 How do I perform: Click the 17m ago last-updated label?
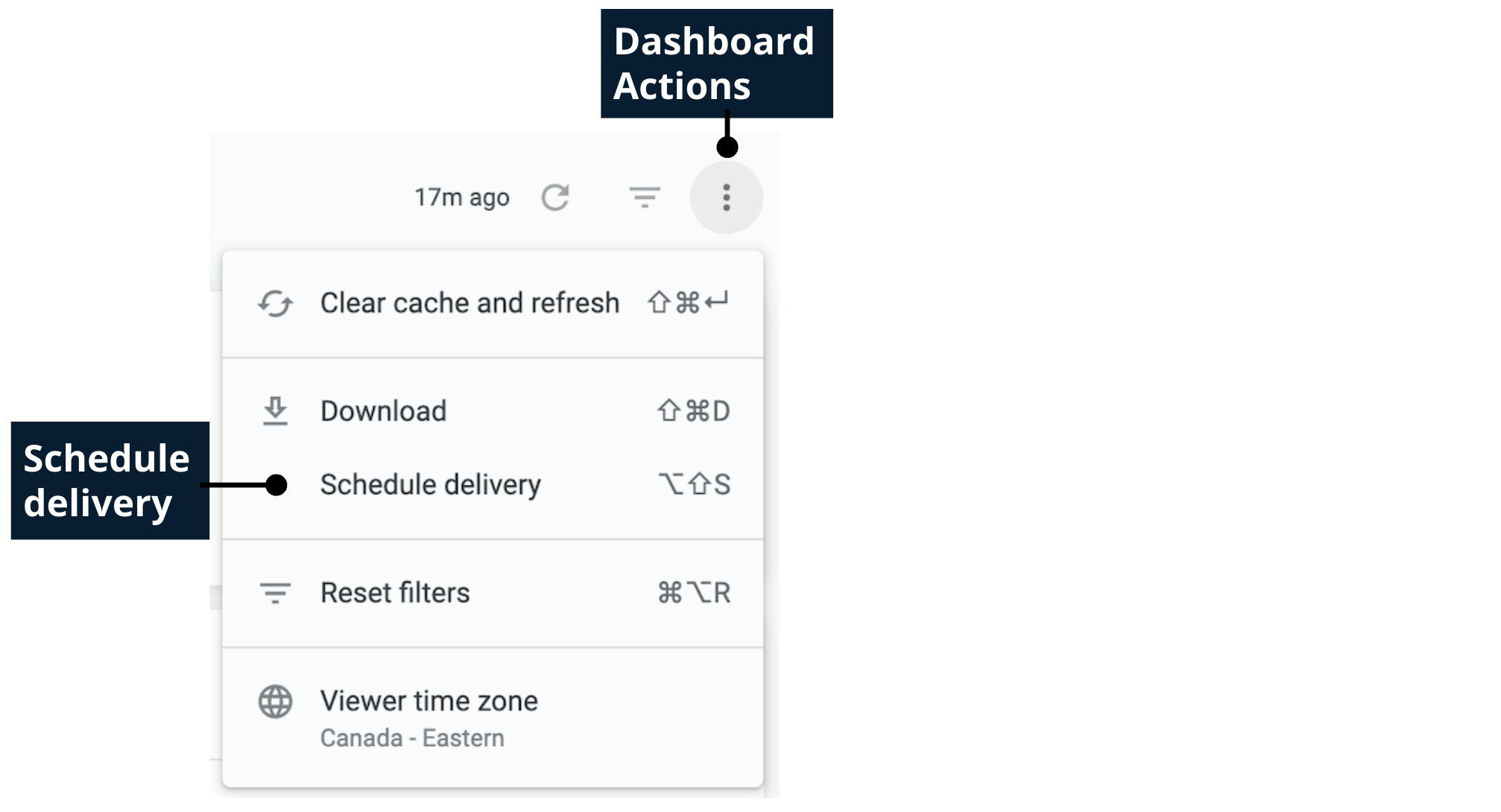pyautogui.click(x=462, y=197)
